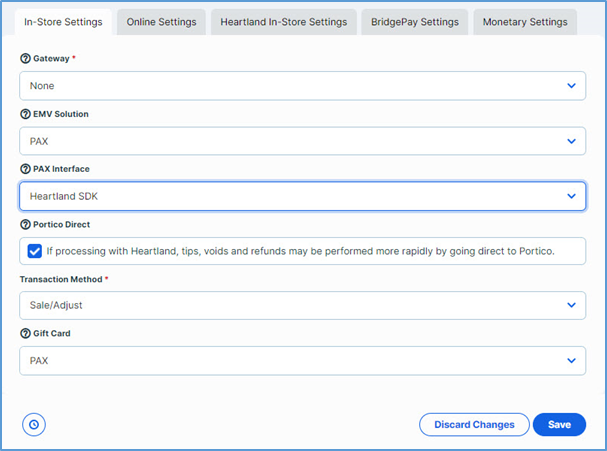Screen dimensions: 607x451
Task: Select the In-Store Settings tab
Action: coord(62,22)
